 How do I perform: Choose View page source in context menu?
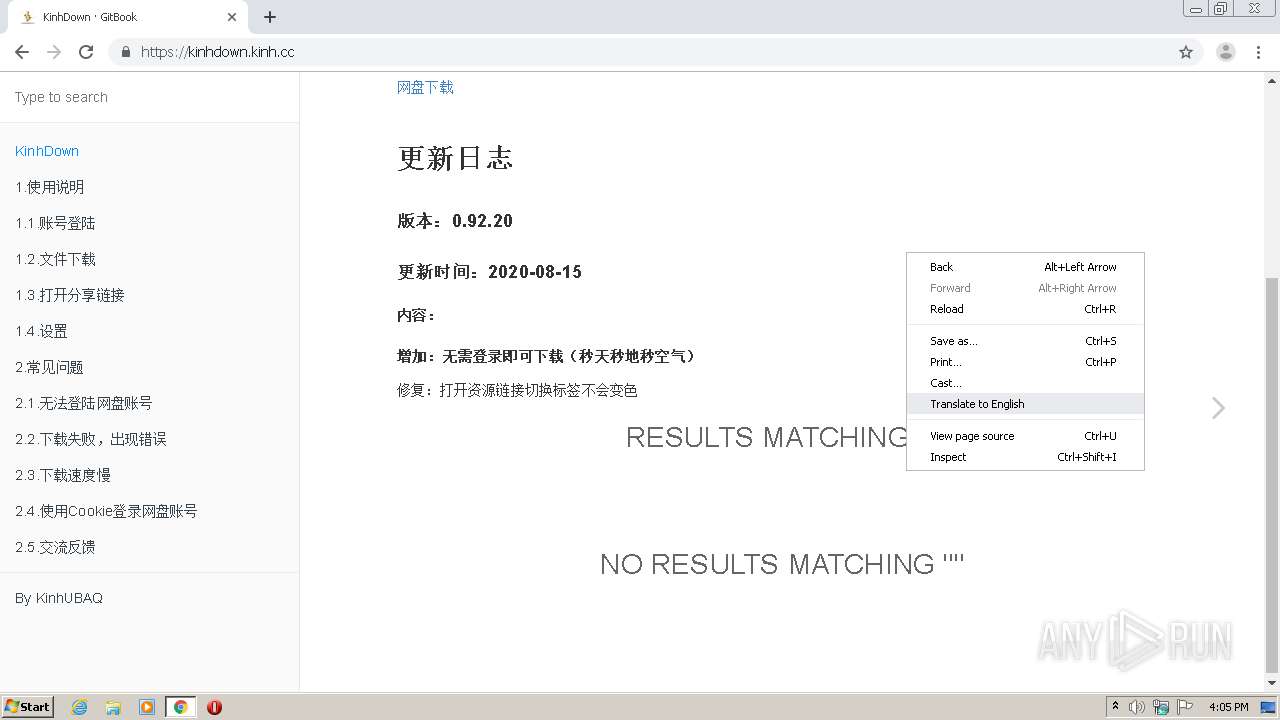[1025, 436]
